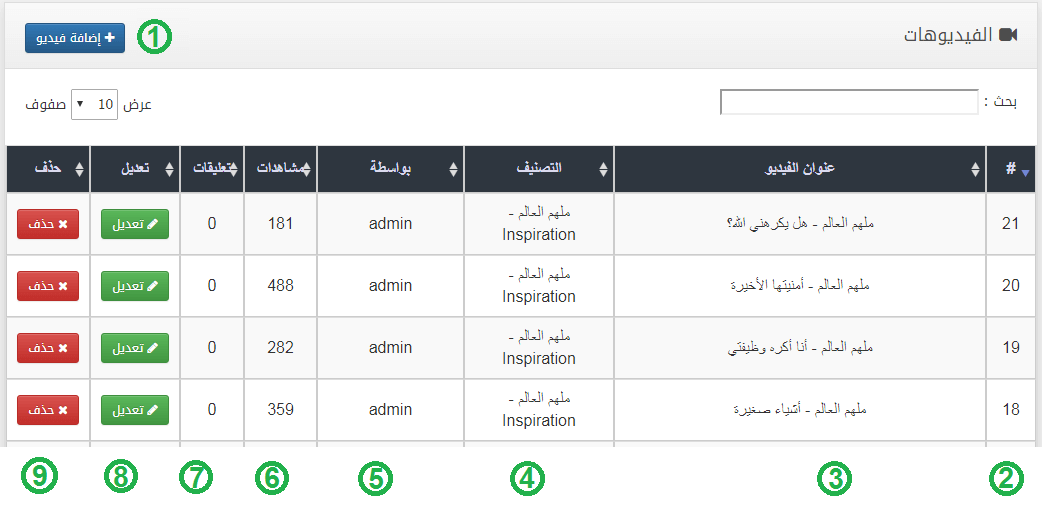Sort by the حذف column header
Image resolution: width=1042 pixels, height=522 pixels.
pos(48,169)
